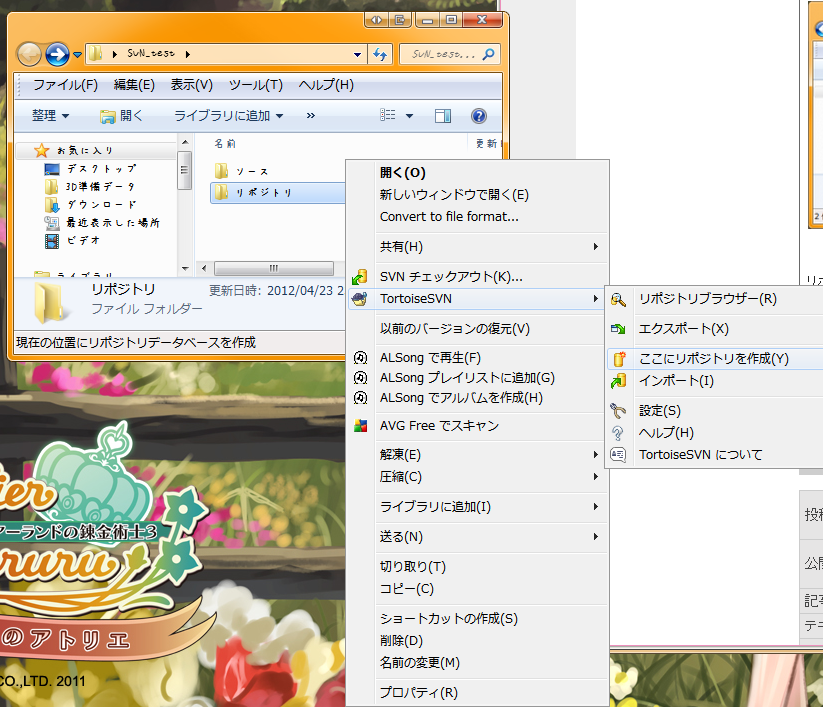Click the folder icon in address bar
This screenshot has height=707, width=823.
point(95,54)
